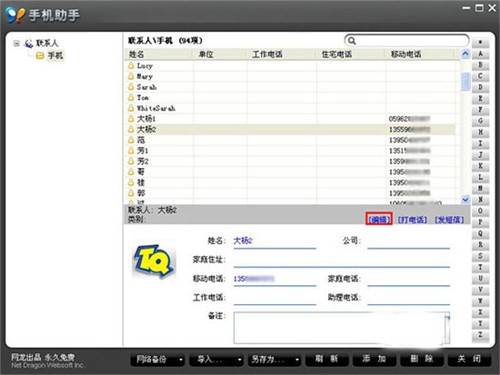Click the search magnifier icon
This screenshot has height=375, width=500.
coord(351,41)
